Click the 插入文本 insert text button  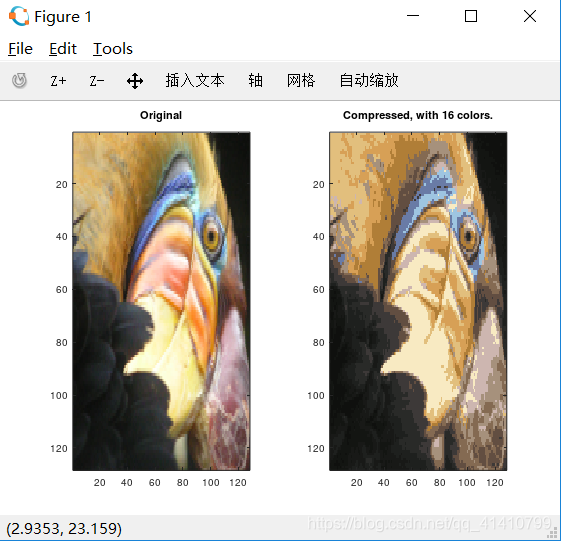195,80
